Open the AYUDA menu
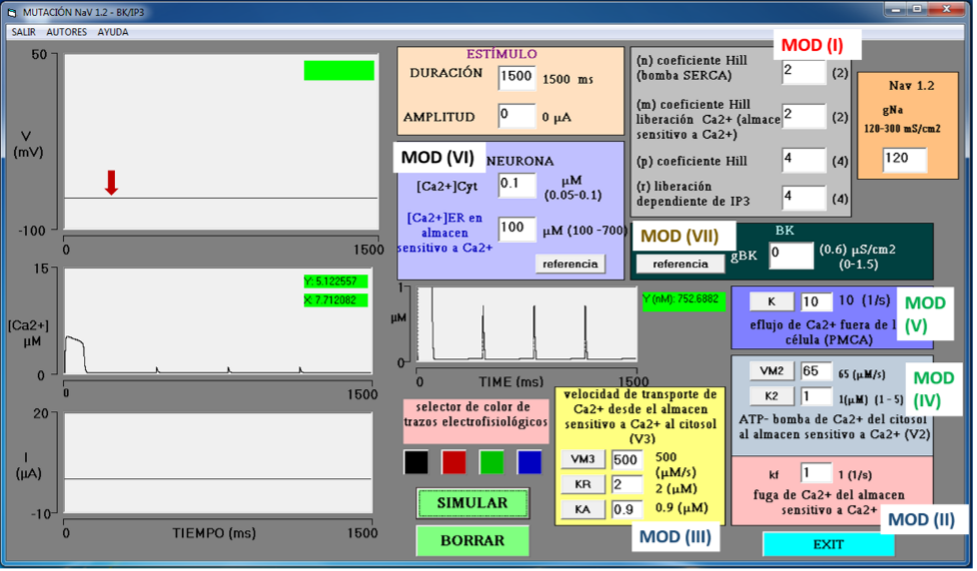 [113, 32]
